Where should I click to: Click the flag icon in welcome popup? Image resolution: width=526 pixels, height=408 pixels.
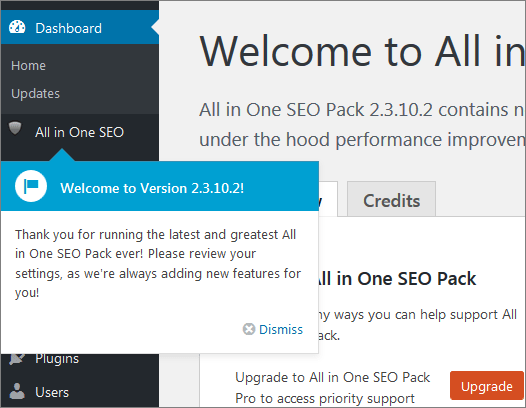31,186
